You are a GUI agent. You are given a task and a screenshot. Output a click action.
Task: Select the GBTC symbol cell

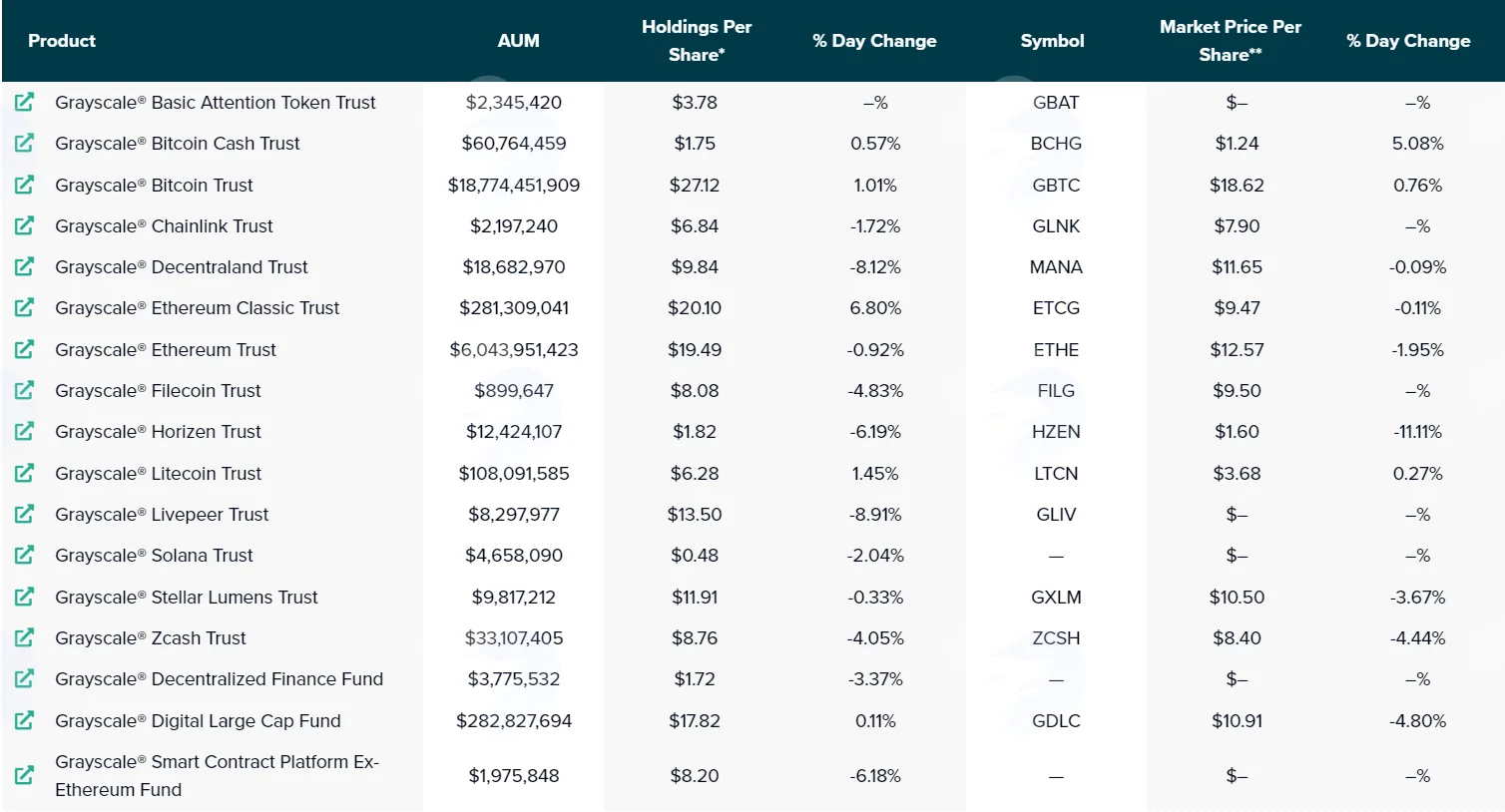coord(1056,185)
